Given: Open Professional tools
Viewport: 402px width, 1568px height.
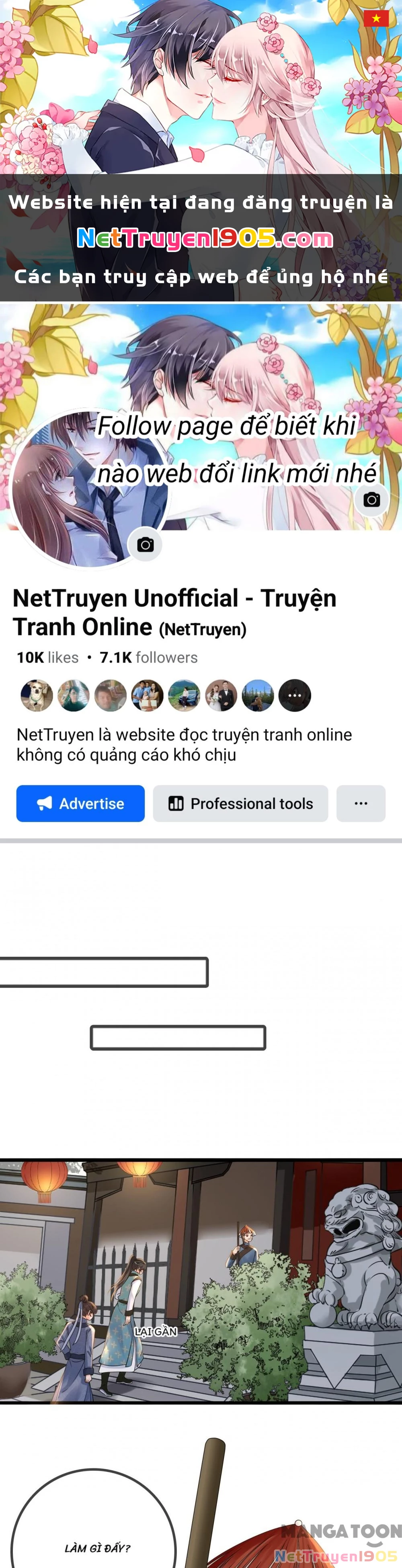Looking at the screenshot, I should (240, 803).
